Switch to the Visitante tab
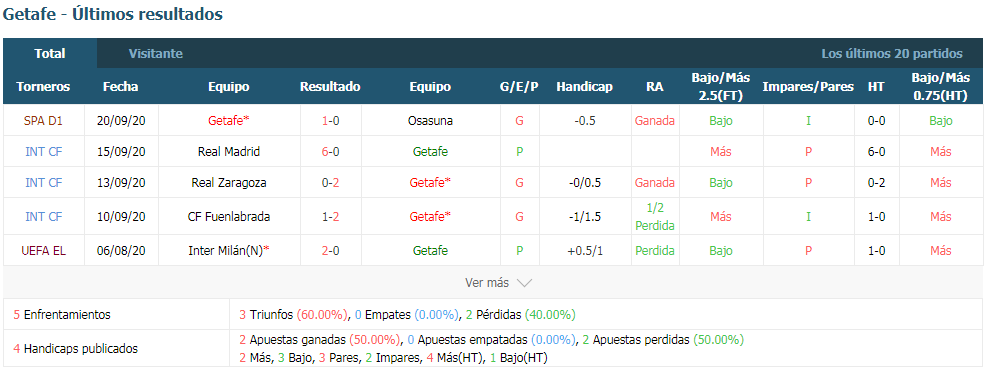Screen dimensions: 990x370 pyautogui.click(x=156, y=54)
